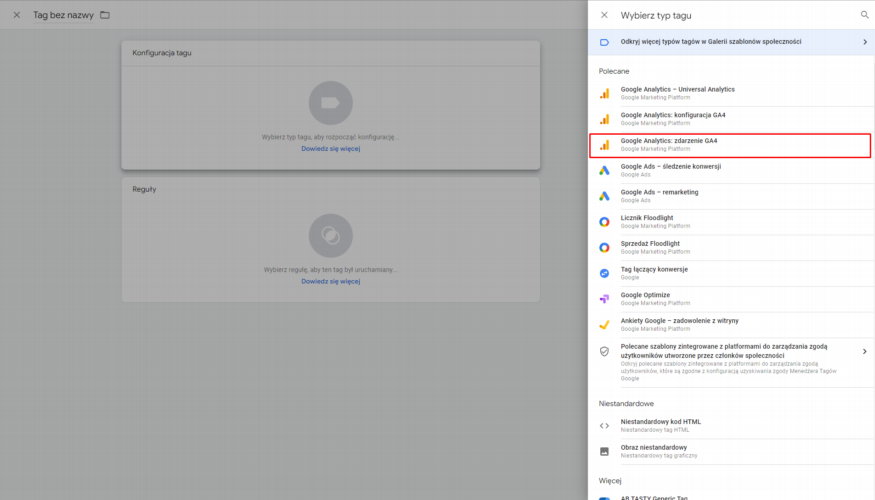Image resolution: width=875 pixels, height=500 pixels.
Task: Expand community template gallery banner arrow
Action: (x=864, y=42)
